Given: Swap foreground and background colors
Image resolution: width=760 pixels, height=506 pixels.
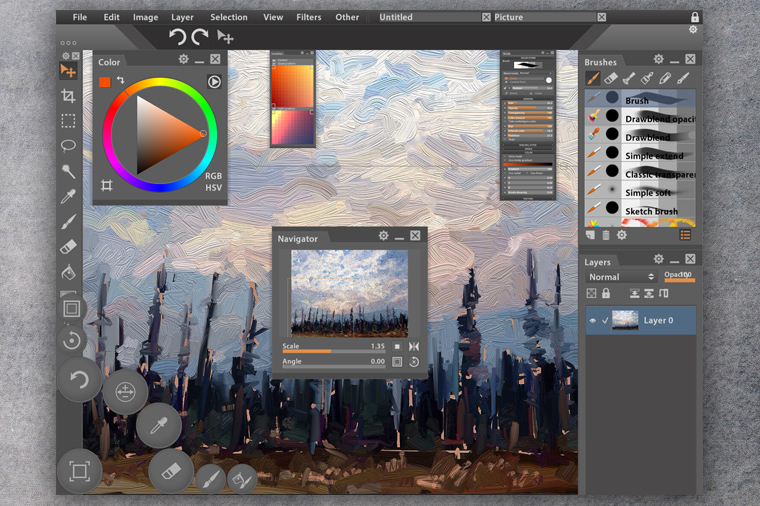Looking at the screenshot, I should [120, 80].
